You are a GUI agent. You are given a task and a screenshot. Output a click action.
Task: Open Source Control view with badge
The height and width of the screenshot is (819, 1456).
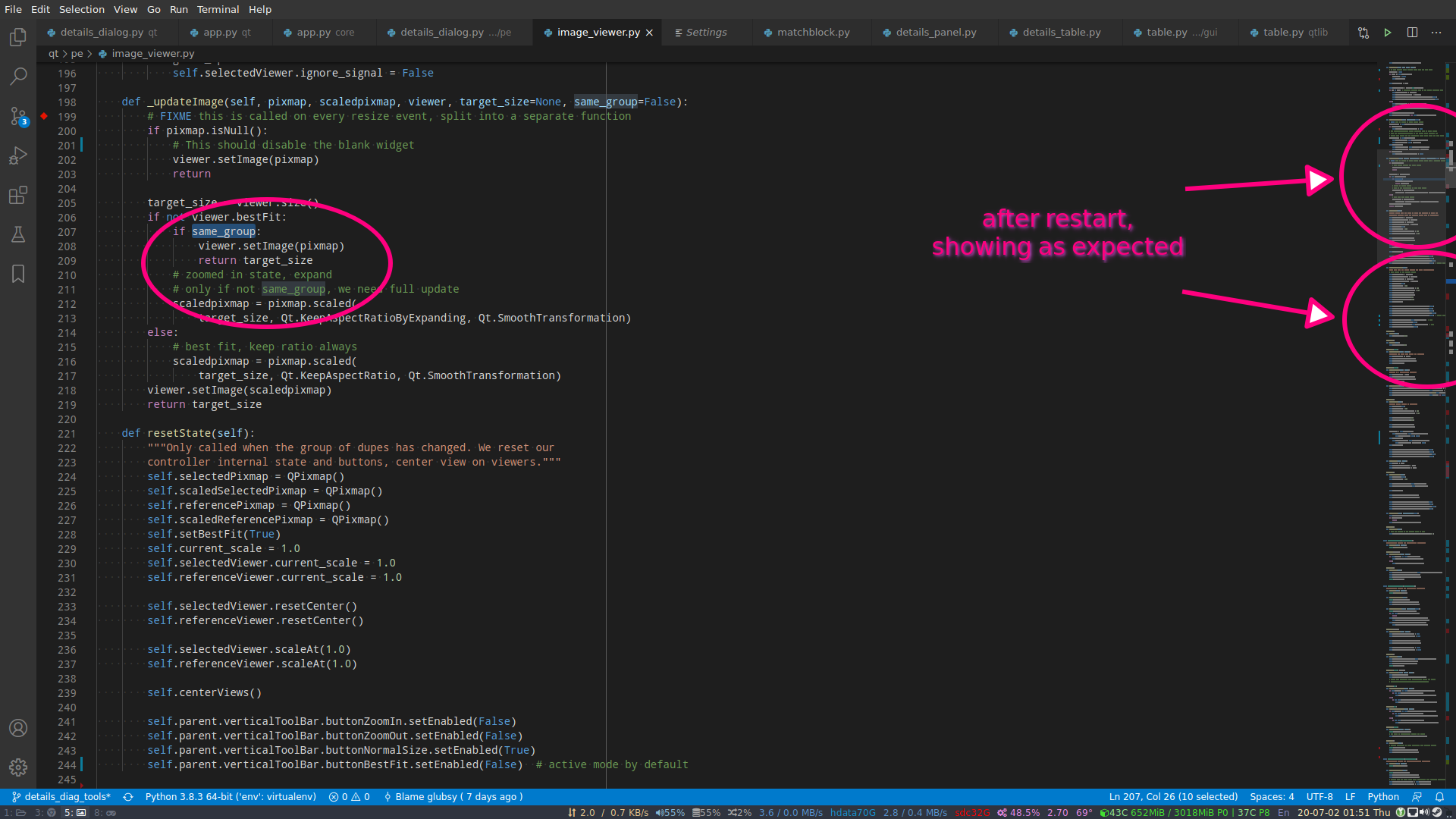18,116
